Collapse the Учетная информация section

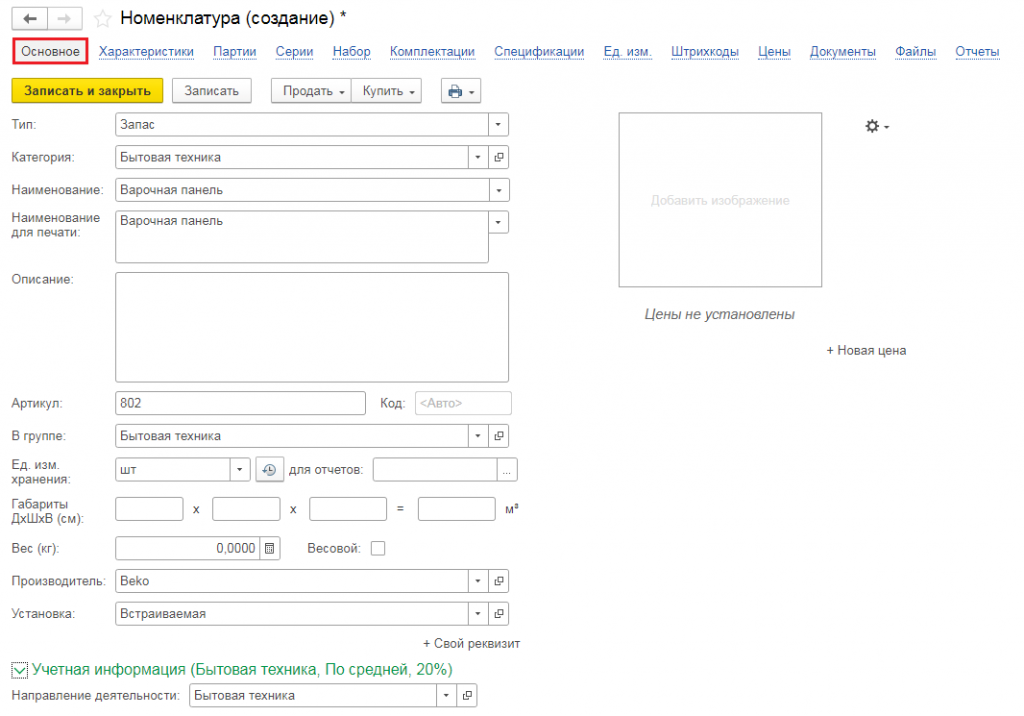pos(19,670)
